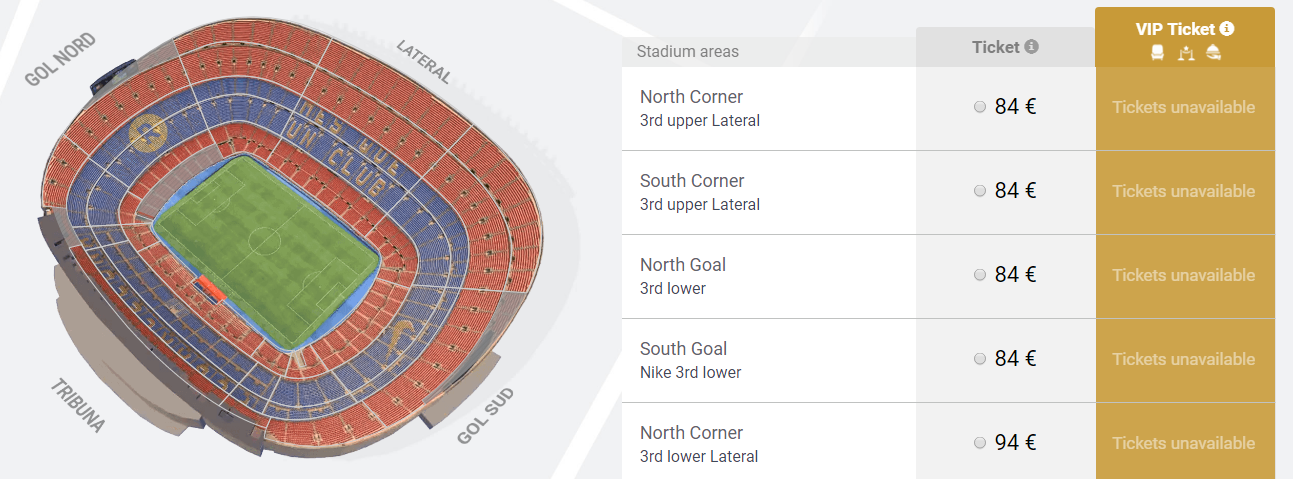The height and width of the screenshot is (479, 1293).
Task: Click the GOL NORD stadium label
Action: tap(61, 59)
